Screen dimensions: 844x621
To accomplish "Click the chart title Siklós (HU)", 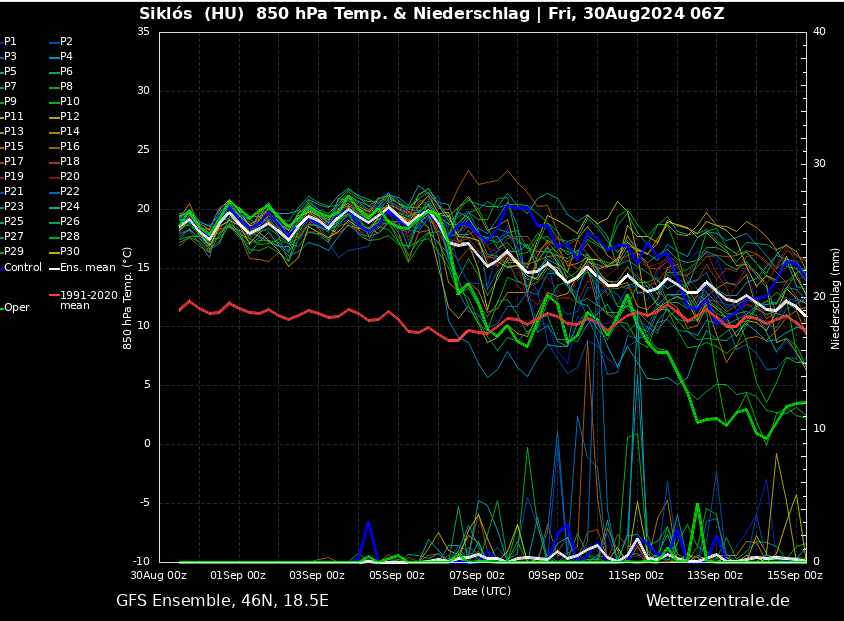I will pos(191,14).
